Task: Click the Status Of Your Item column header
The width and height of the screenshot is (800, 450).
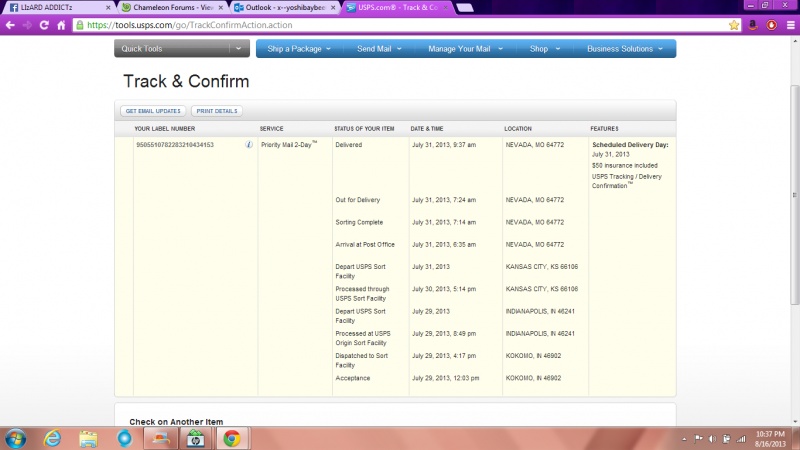Action: click(364, 129)
